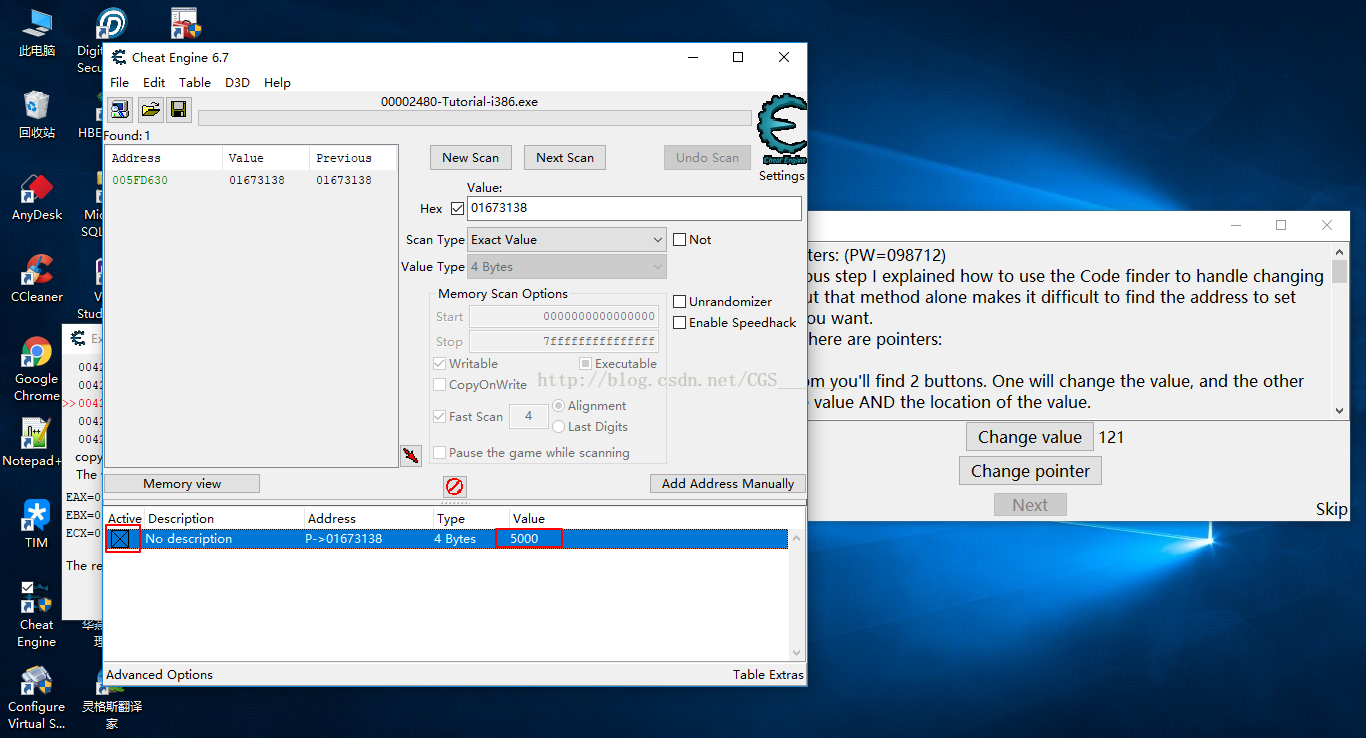Open the D3D menu

pyautogui.click(x=237, y=83)
